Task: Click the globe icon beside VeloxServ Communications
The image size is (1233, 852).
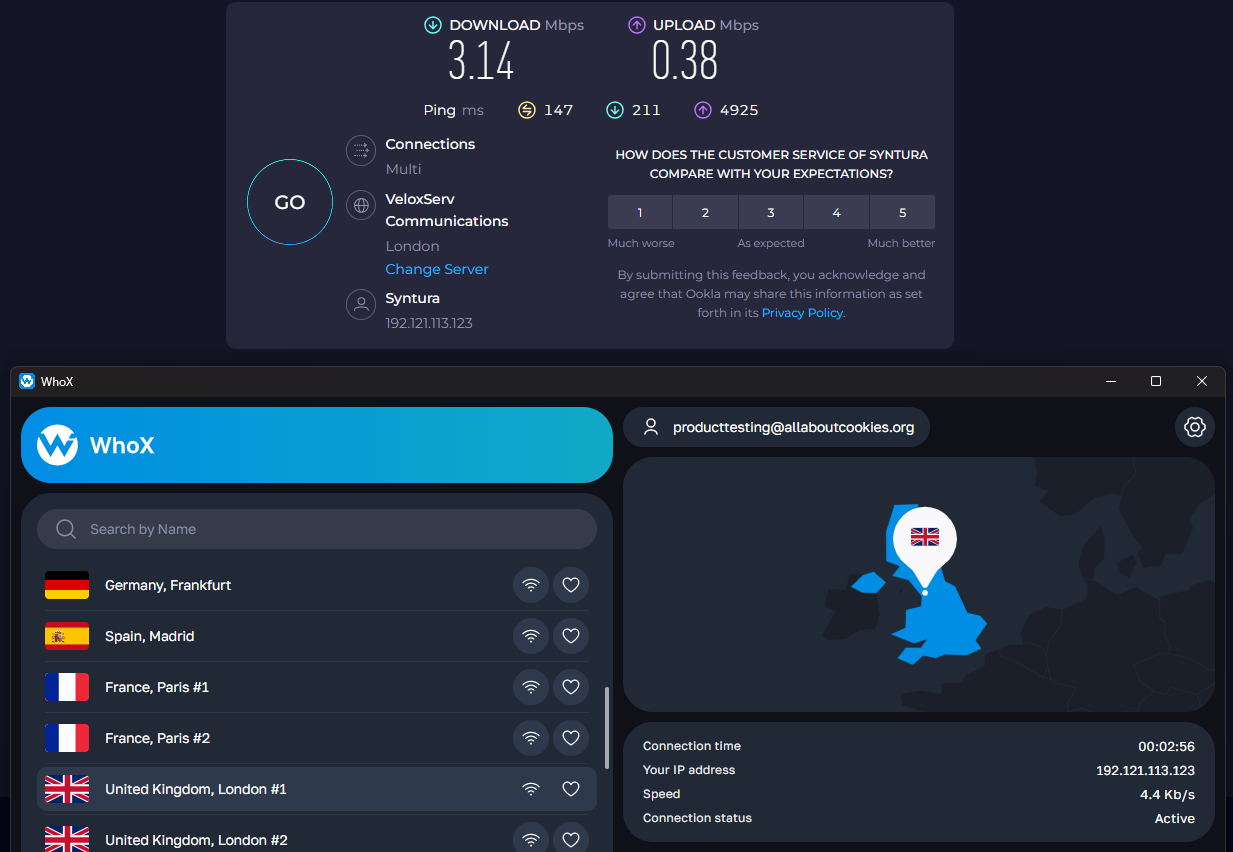Action: point(360,206)
